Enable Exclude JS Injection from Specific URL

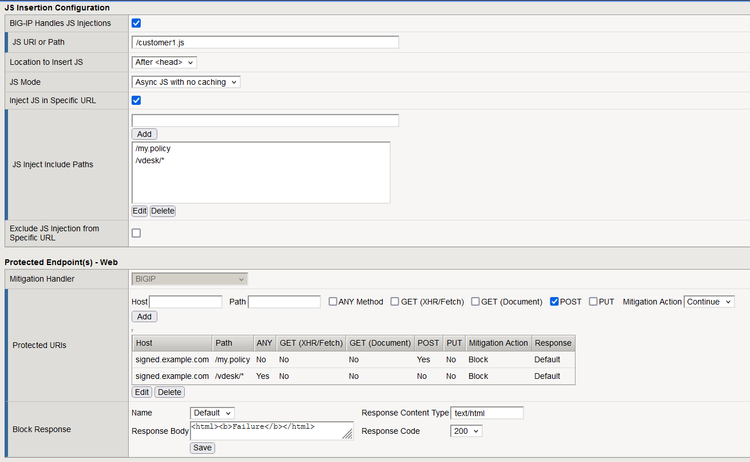(x=136, y=233)
